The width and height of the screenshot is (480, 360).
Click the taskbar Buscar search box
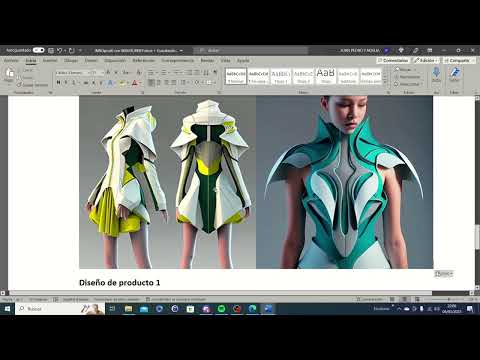[x=60, y=309]
